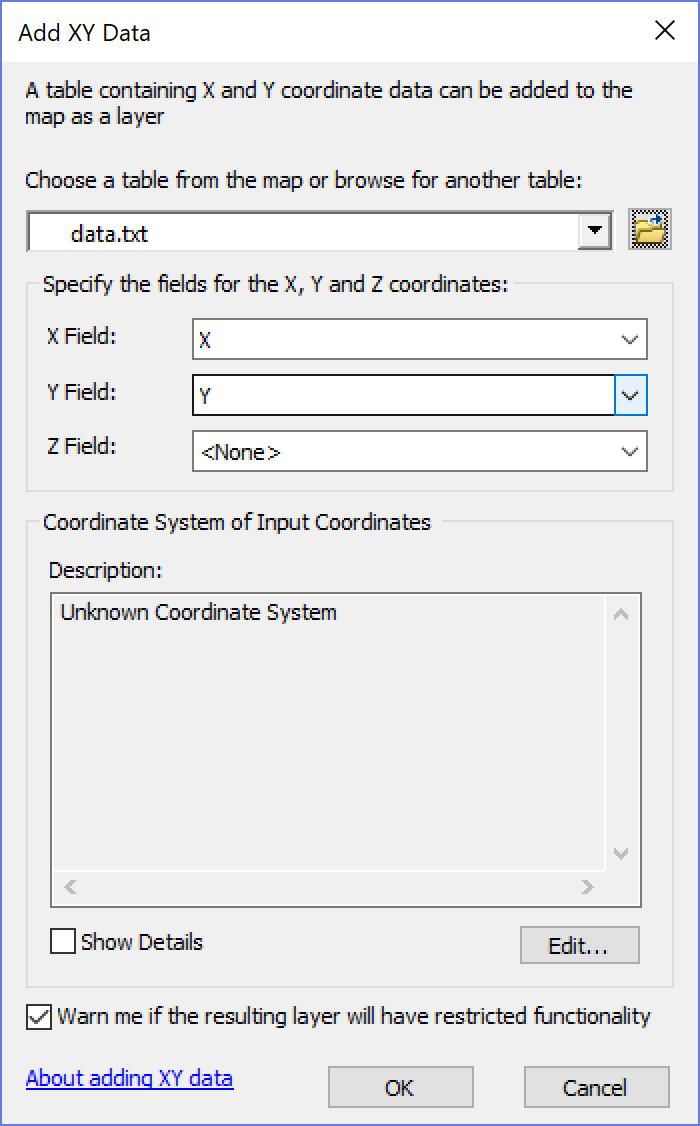This screenshot has width=700, height=1126.
Task: Click the Edit... coordinate system button
Action: (x=579, y=945)
